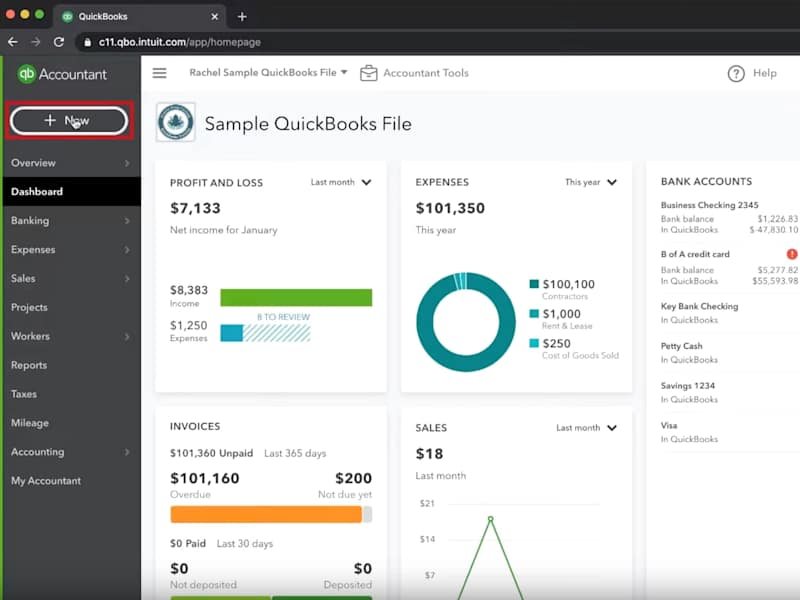Open the Rachel Sample QuickBooks File dropdown

click(x=268, y=72)
